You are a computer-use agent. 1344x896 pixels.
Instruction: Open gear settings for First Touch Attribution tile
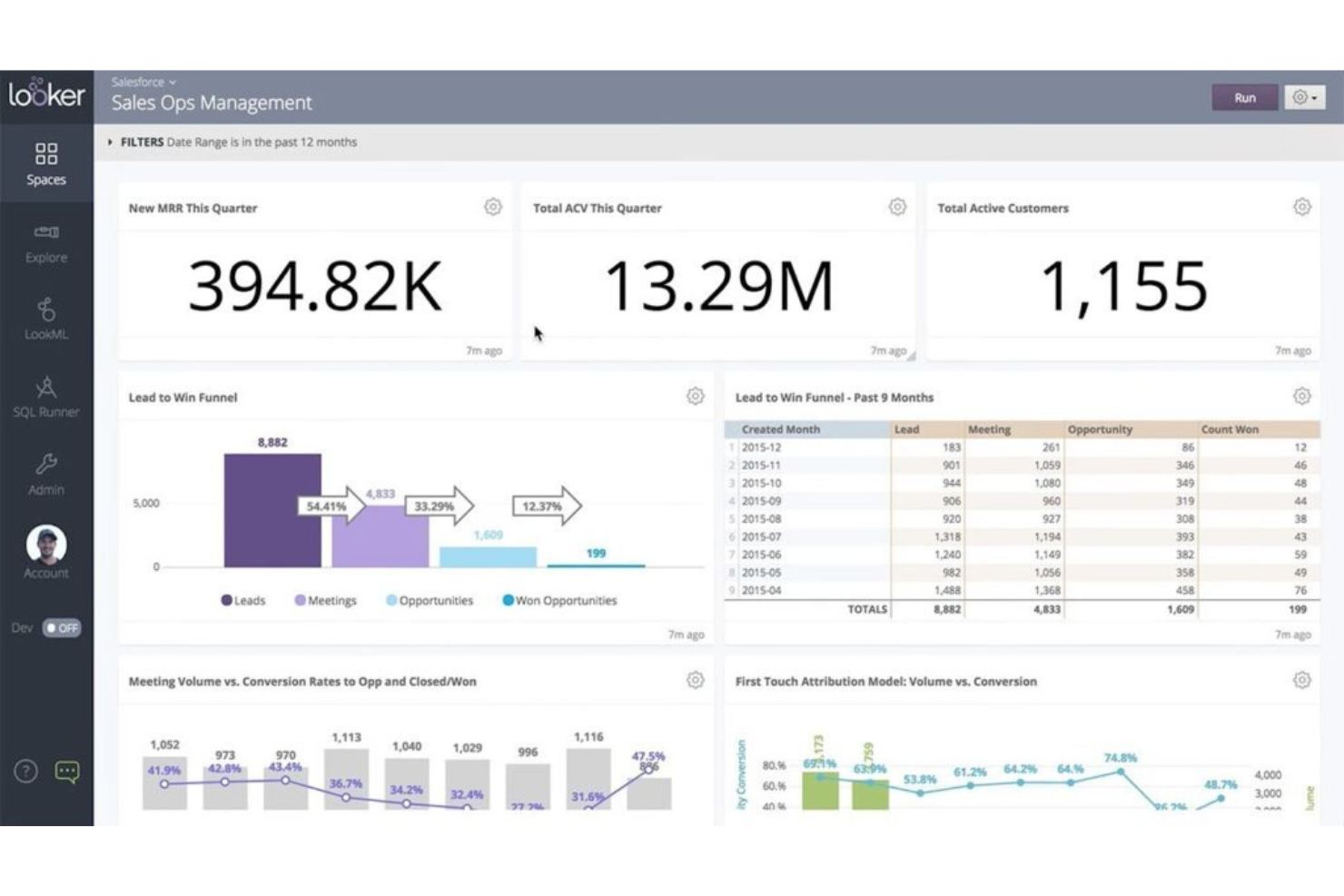pos(1302,680)
